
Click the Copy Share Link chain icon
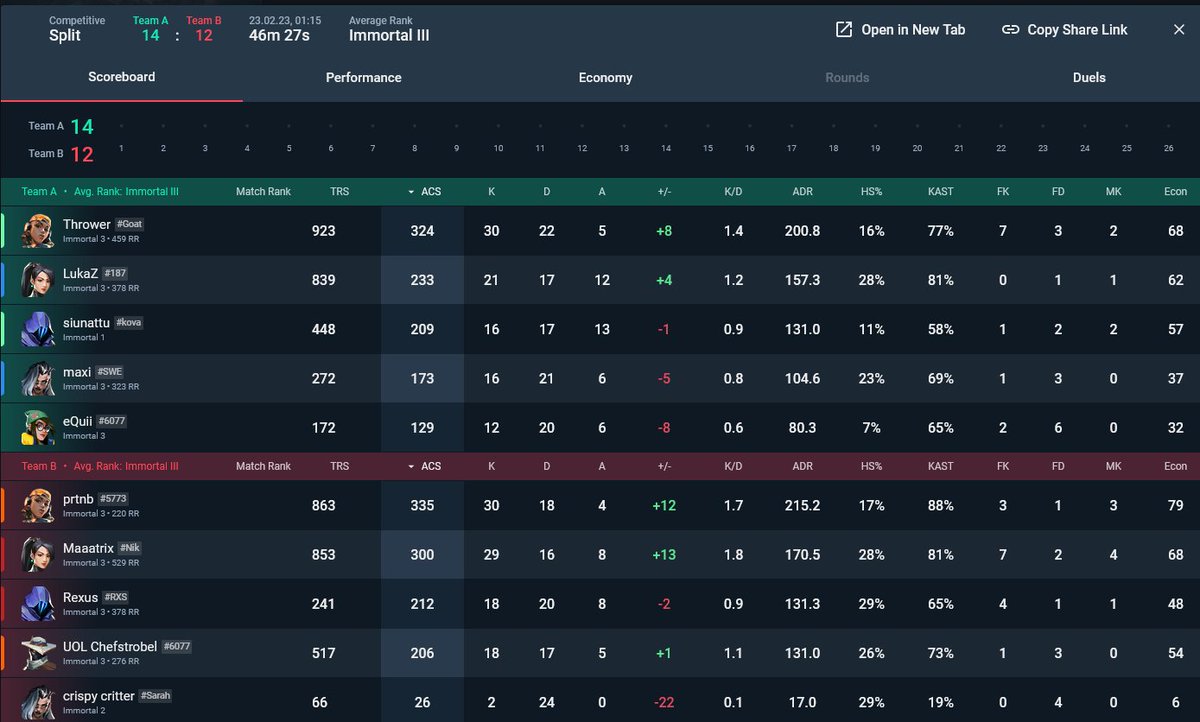pos(1011,30)
